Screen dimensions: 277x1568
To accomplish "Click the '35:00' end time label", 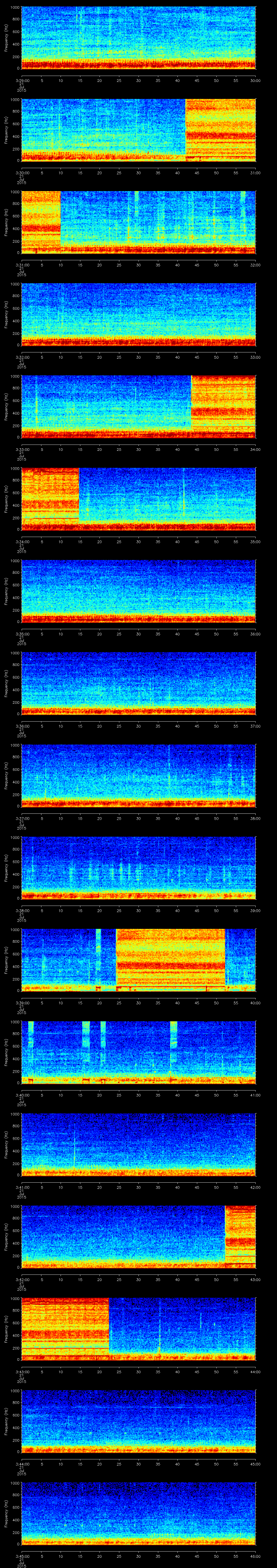I will coord(256,541).
